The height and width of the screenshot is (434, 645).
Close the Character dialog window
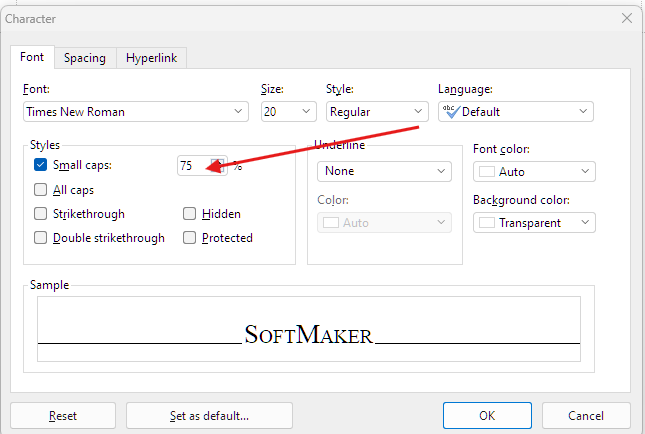pos(627,18)
